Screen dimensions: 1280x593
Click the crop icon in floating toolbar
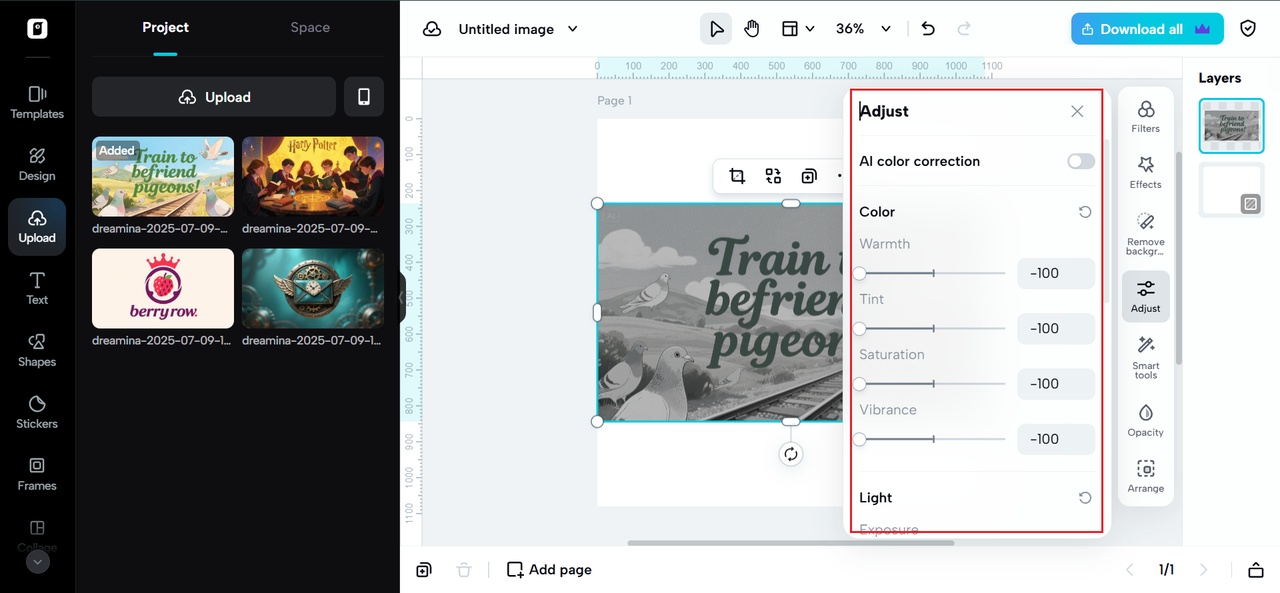tap(737, 176)
